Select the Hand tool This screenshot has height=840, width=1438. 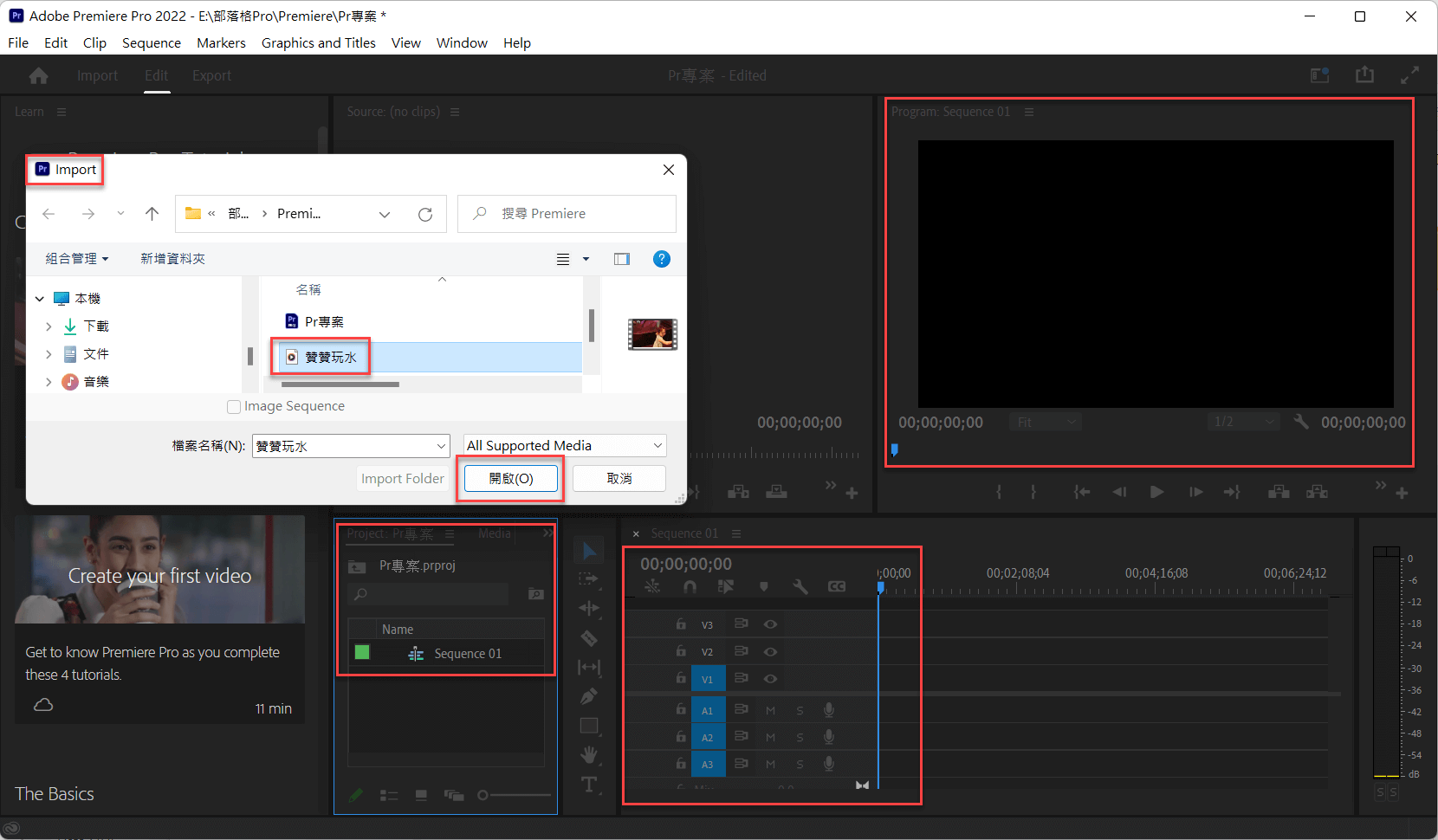coord(589,755)
